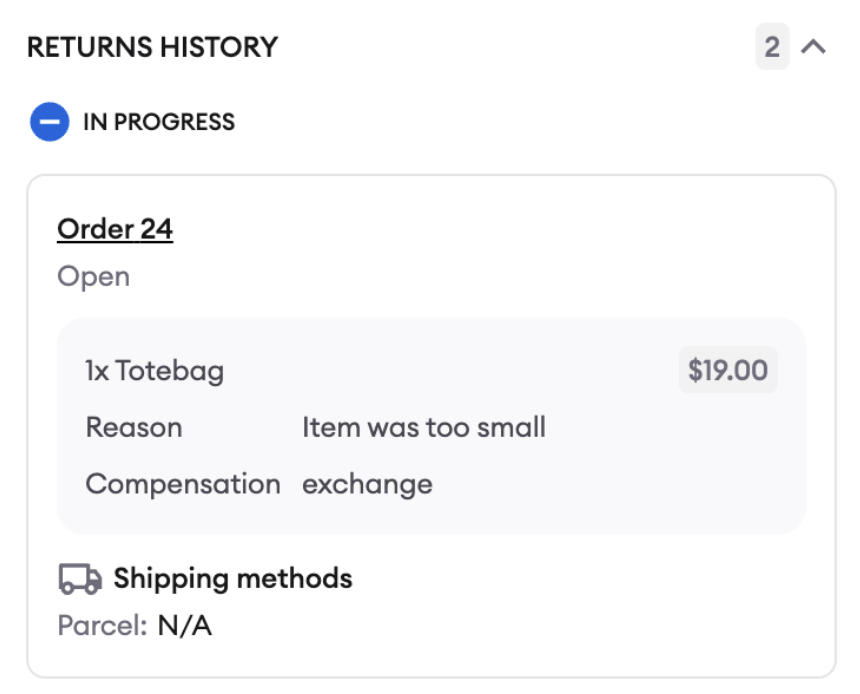Open the Order 24 link
The image size is (860, 694).
[x=115, y=229]
